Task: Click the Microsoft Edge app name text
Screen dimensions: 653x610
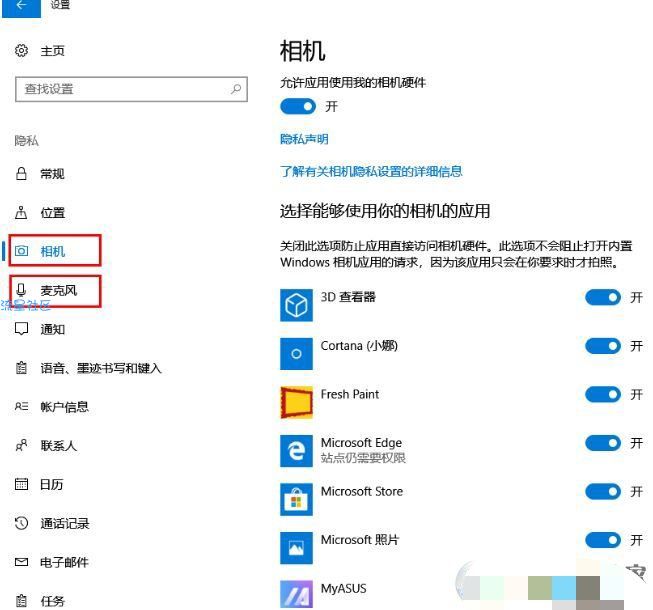Action: 361,442
